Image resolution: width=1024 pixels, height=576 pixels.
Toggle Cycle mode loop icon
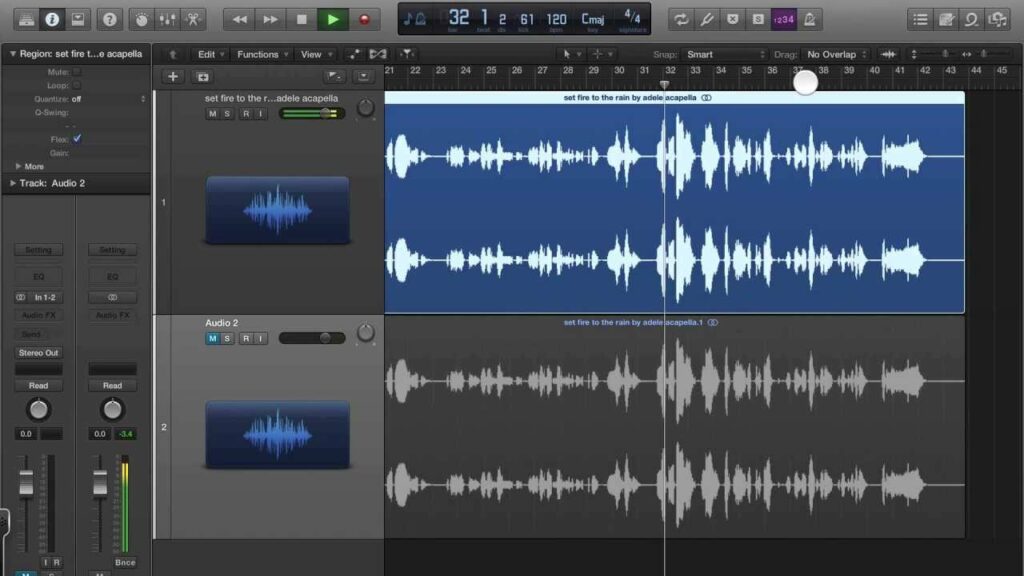[x=680, y=20]
